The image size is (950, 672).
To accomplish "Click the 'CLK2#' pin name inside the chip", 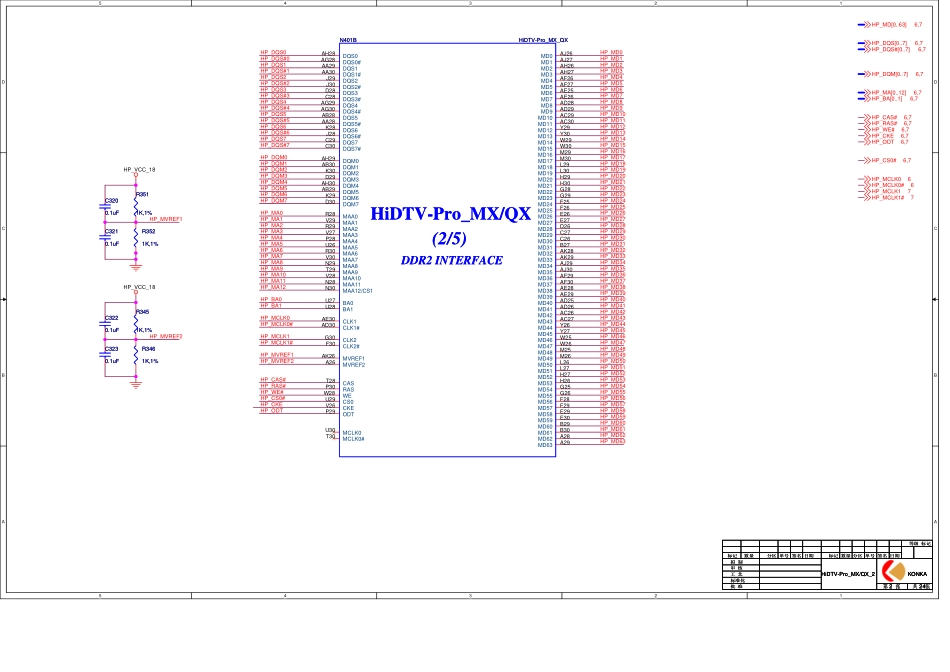I will (351, 347).
